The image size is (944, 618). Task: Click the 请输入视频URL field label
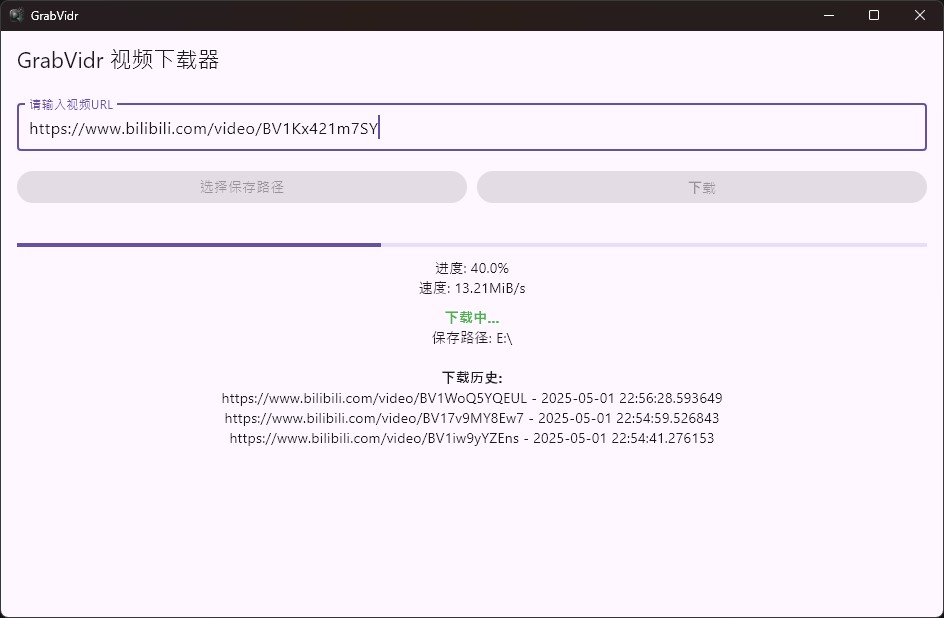[x=71, y=105]
